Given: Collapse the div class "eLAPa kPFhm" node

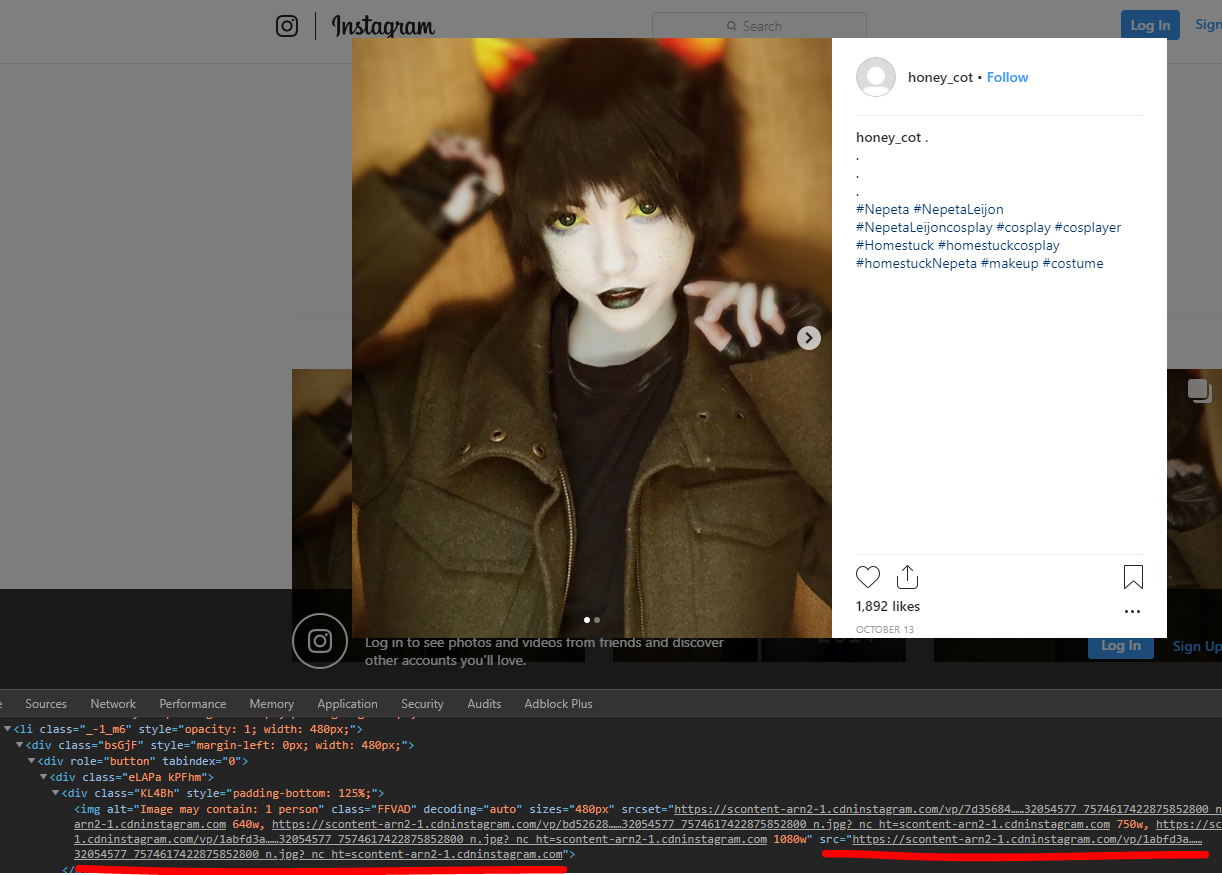Looking at the screenshot, I should [44, 777].
